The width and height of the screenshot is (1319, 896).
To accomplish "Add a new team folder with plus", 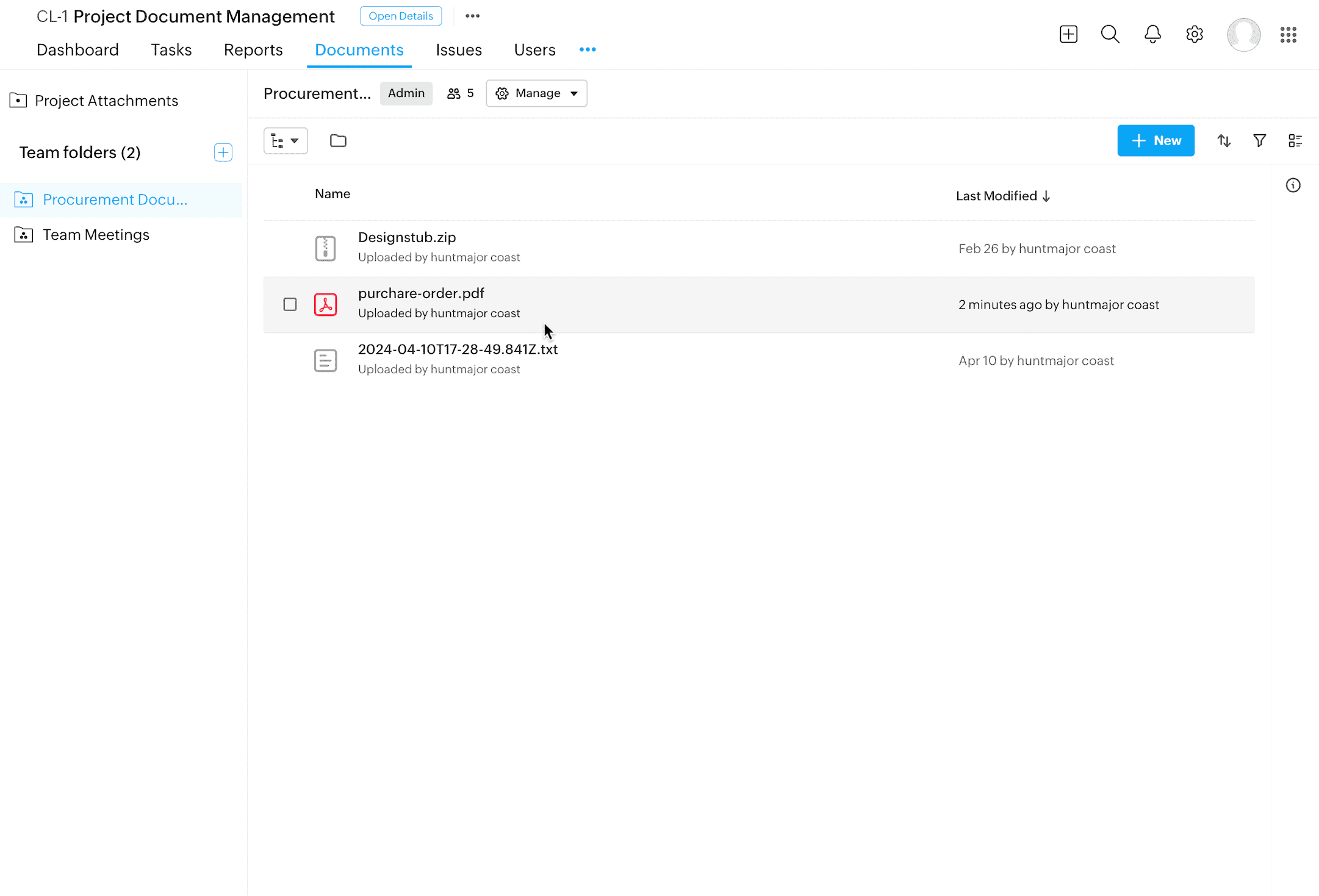I will pyautogui.click(x=223, y=152).
